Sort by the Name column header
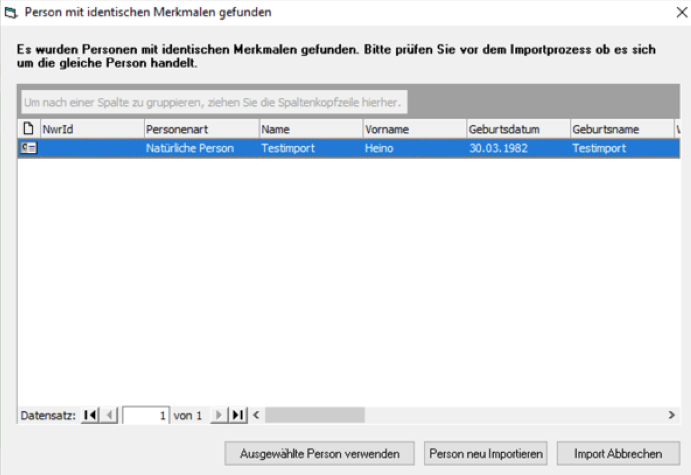The height and width of the screenshot is (475, 691). pyautogui.click(x=310, y=129)
